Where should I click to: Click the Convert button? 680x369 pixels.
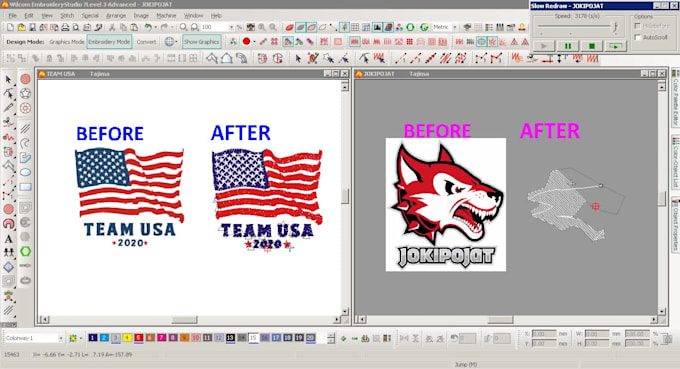coord(146,42)
